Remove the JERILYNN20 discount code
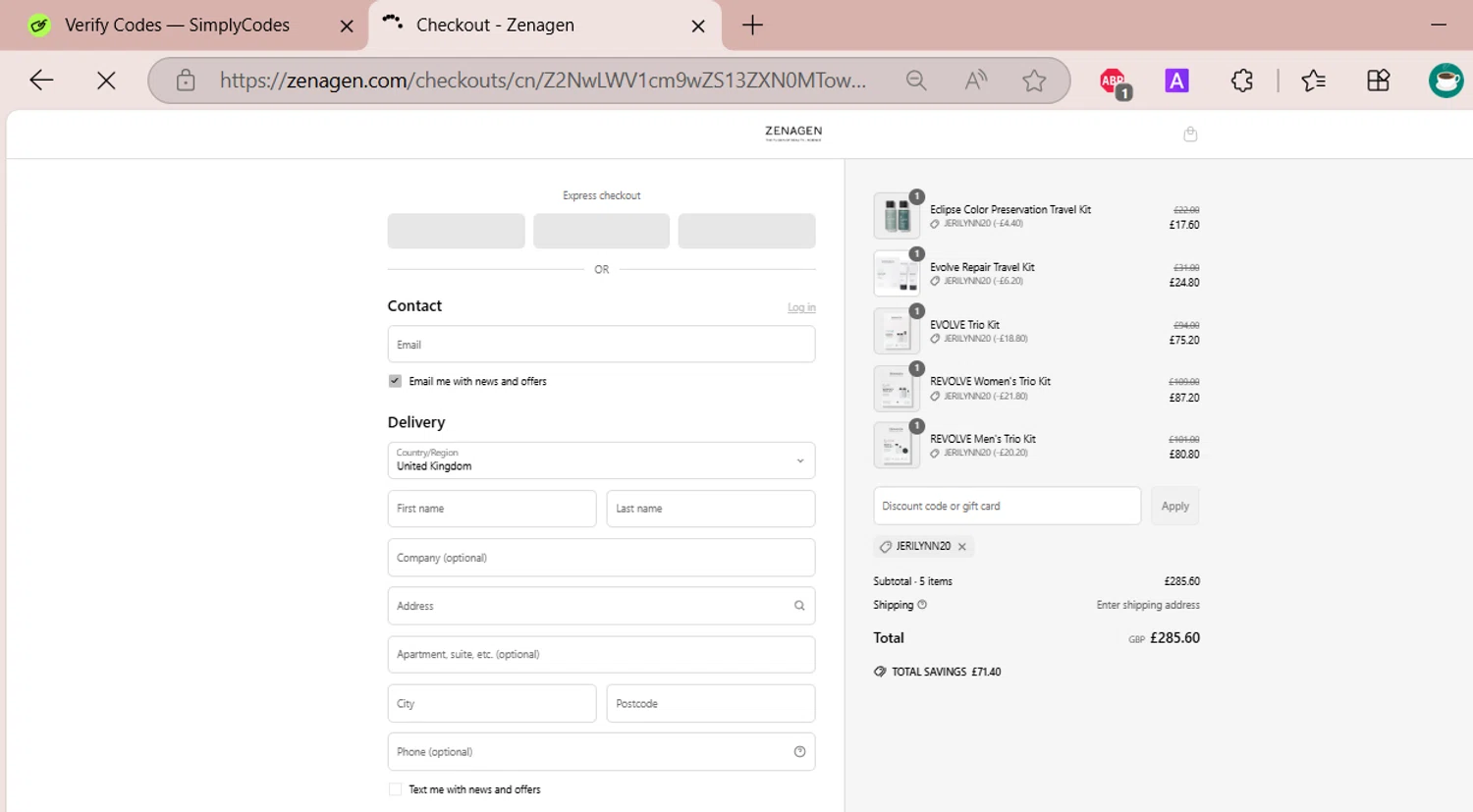Viewport: 1473px width, 812px height. pos(962,547)
